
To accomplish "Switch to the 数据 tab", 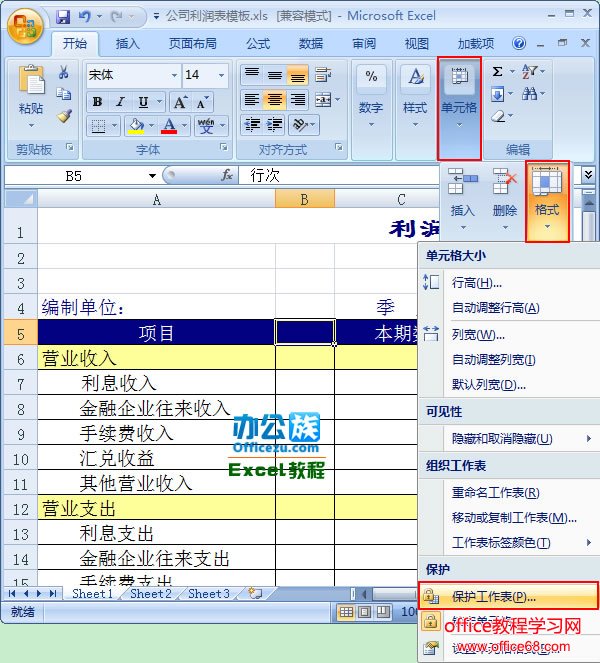I will 311,44.
